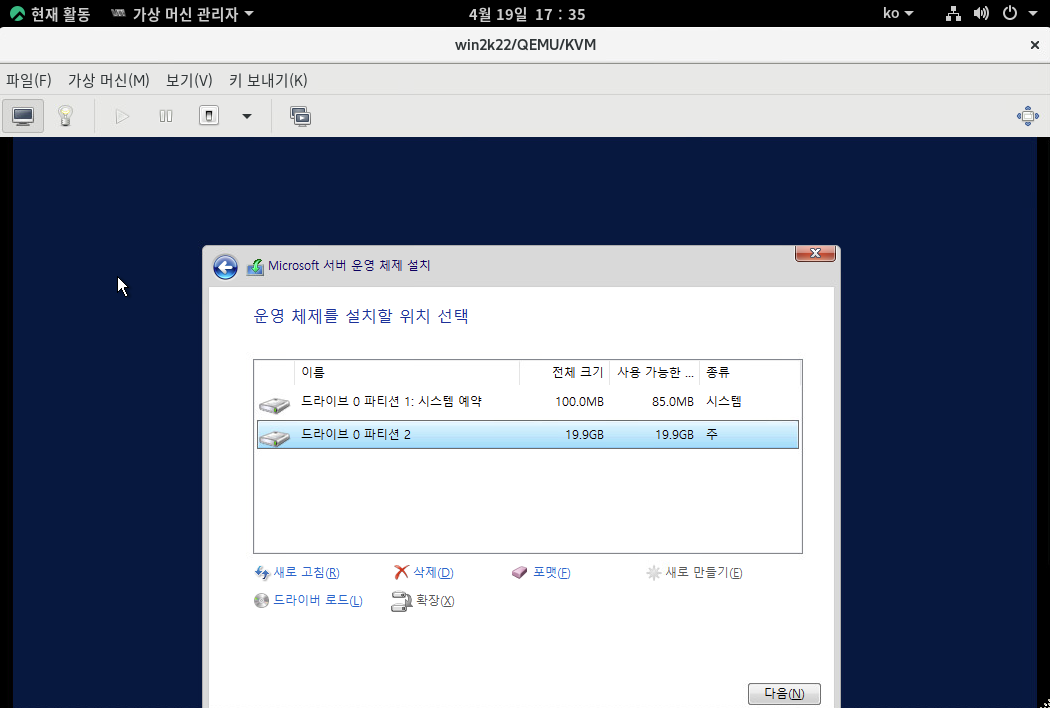Open network status icon

point(953,13)
